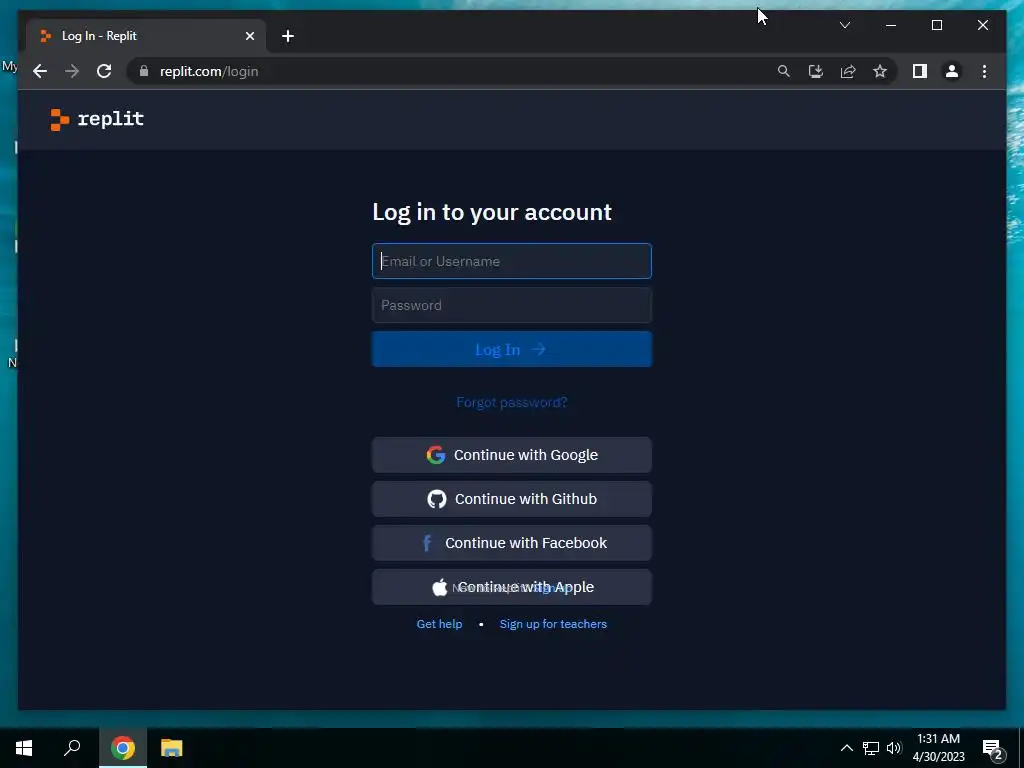
Task: Show hidden system tray icons
Action: tap(846, 748)
